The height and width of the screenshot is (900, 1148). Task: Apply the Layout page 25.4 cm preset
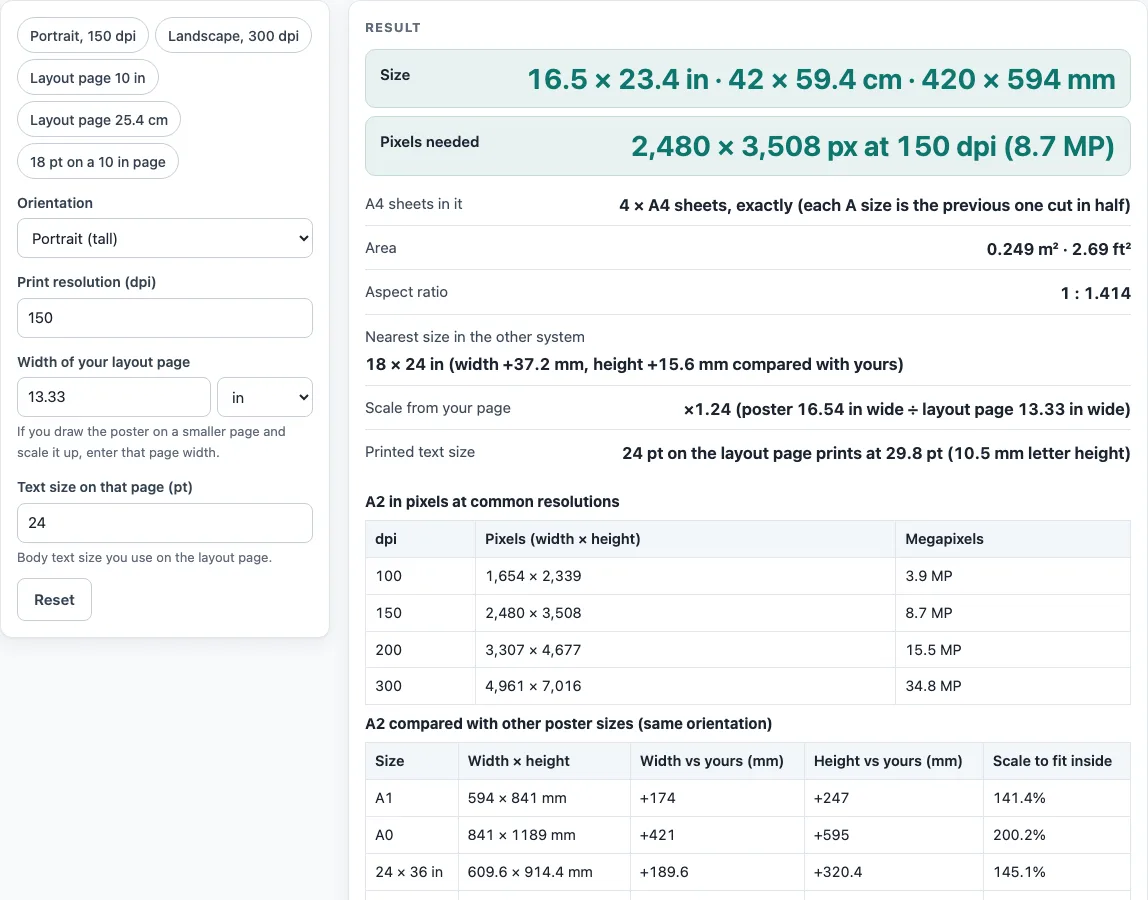point(99,119)
